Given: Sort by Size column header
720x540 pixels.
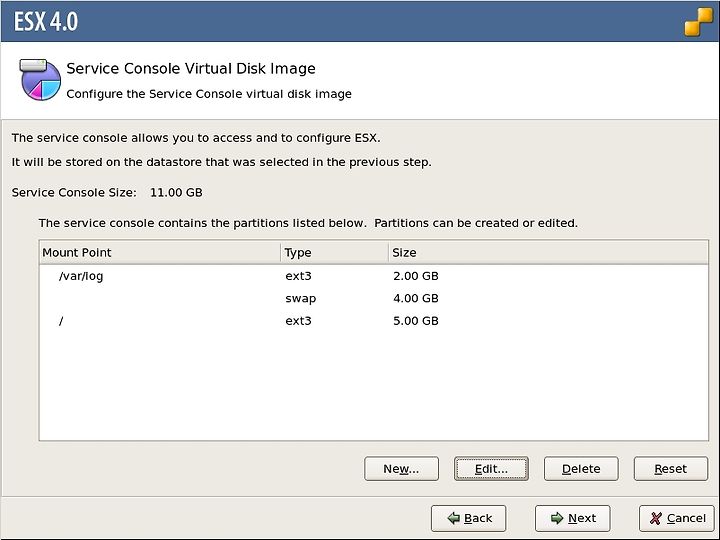Looking at the screenshot, I should click(x=548, y=253).
